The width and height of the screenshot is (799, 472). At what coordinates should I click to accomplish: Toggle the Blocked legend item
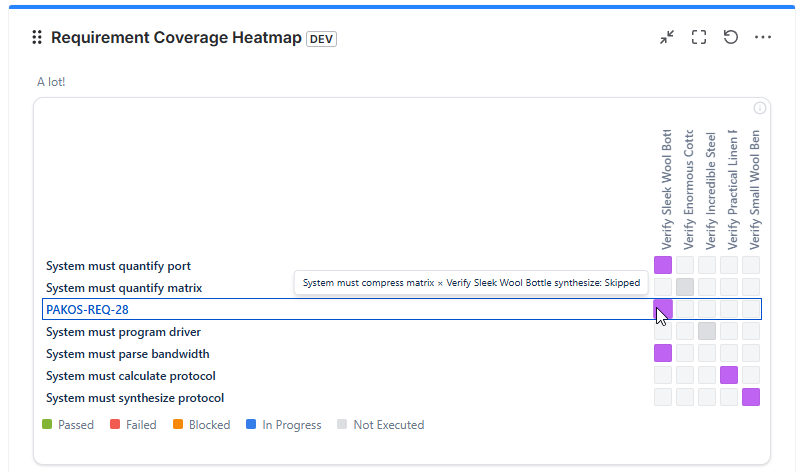click(201, 425)
